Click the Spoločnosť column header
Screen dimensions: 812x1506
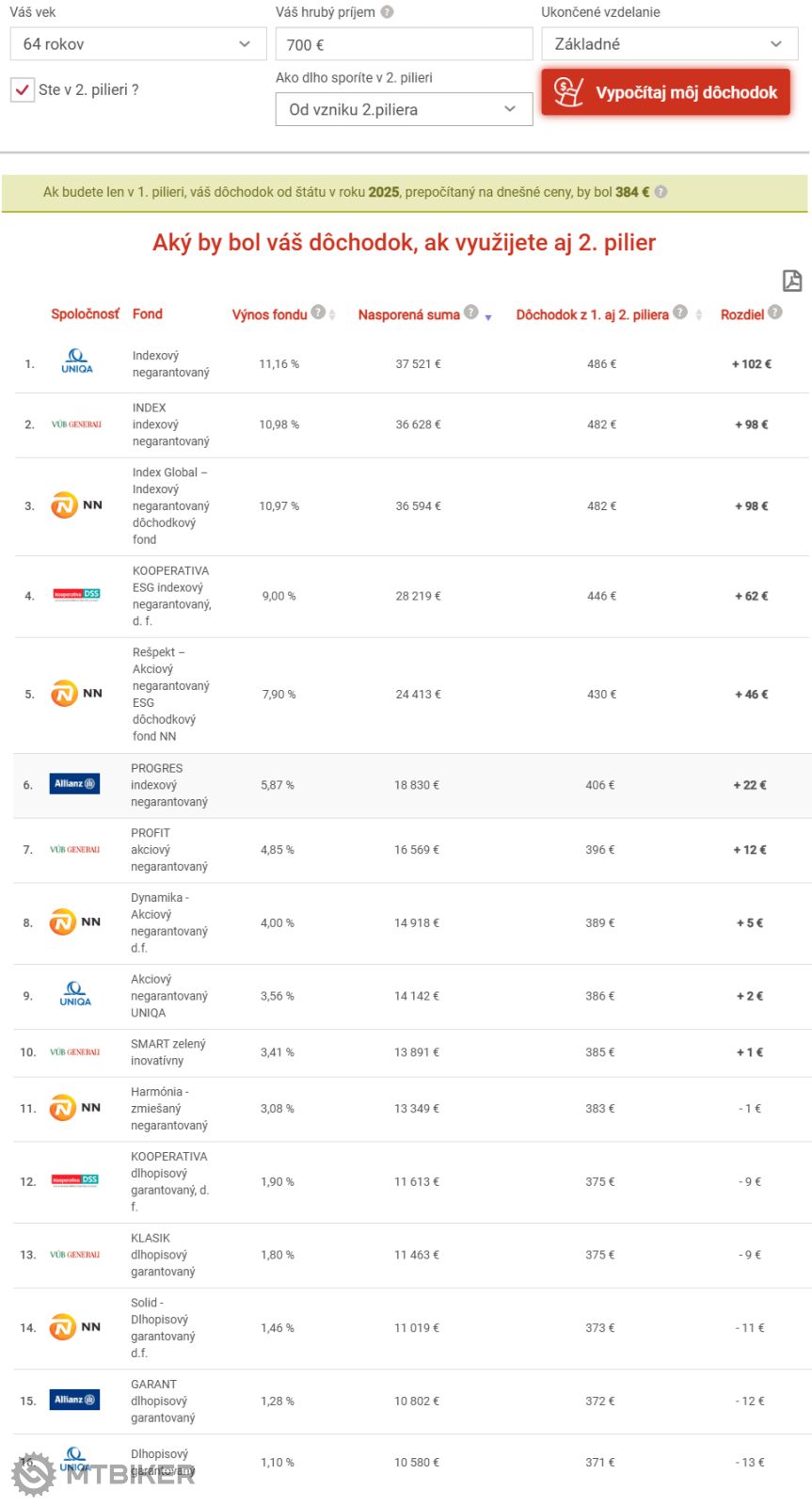85,314
